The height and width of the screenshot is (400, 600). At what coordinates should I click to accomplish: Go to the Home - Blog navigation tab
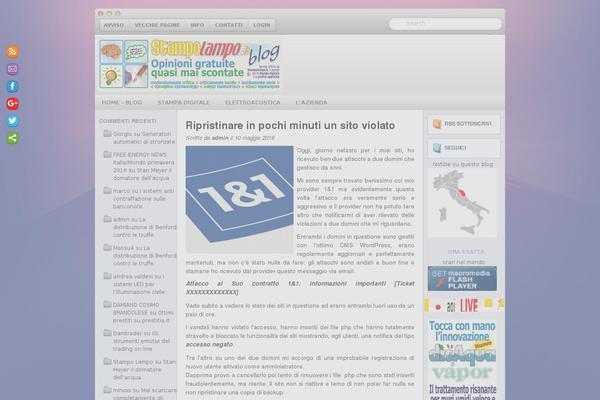[x=122, y=102]
